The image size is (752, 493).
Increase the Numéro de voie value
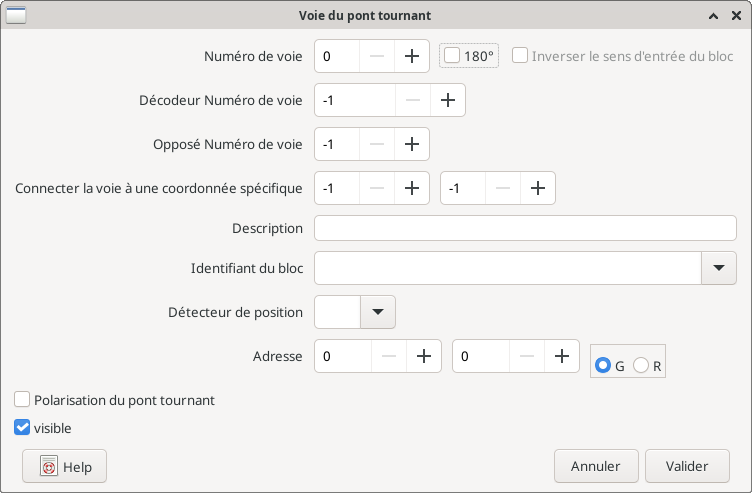click(411, 57)
